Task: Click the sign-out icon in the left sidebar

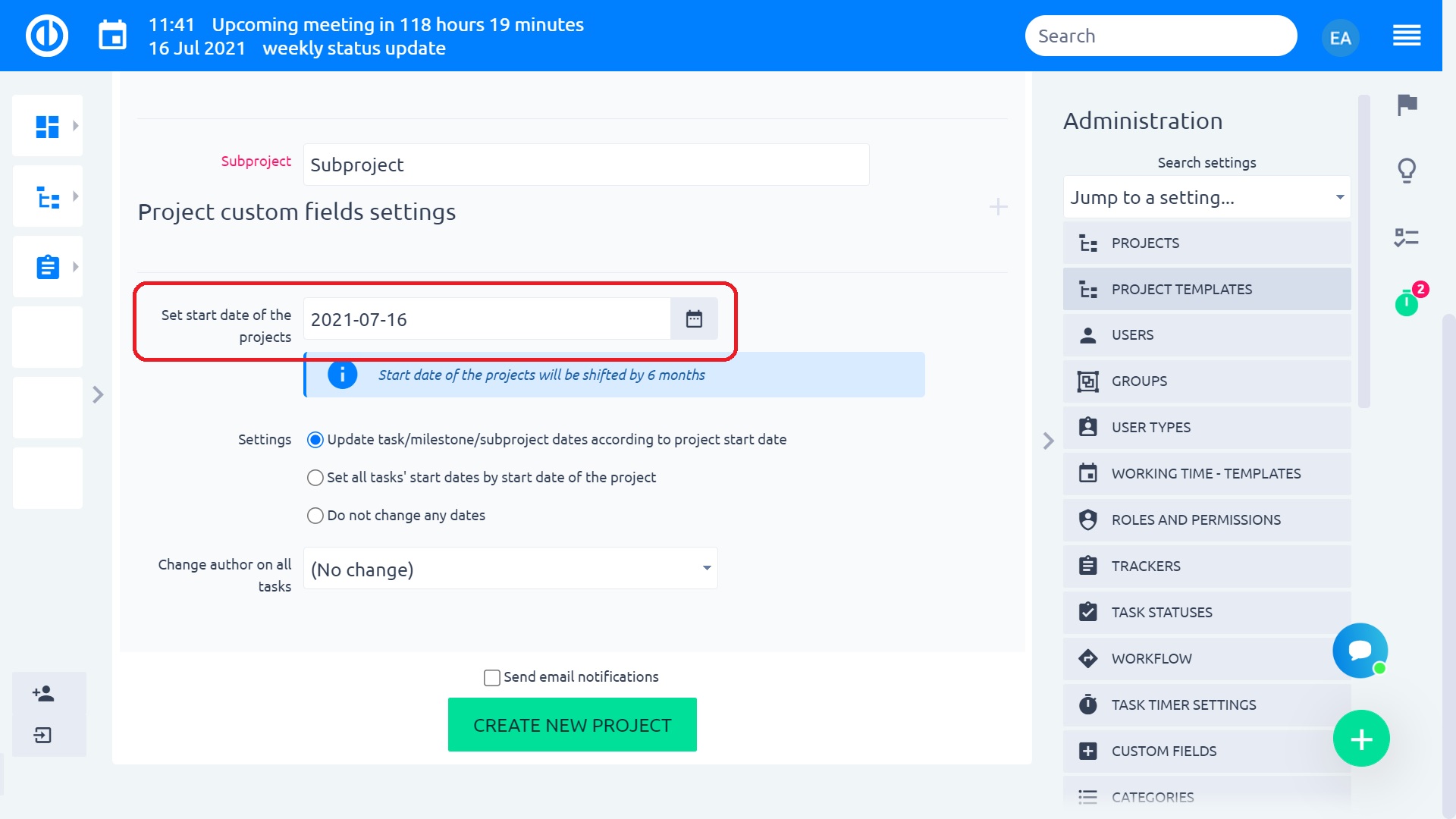Action: [43, 735]
